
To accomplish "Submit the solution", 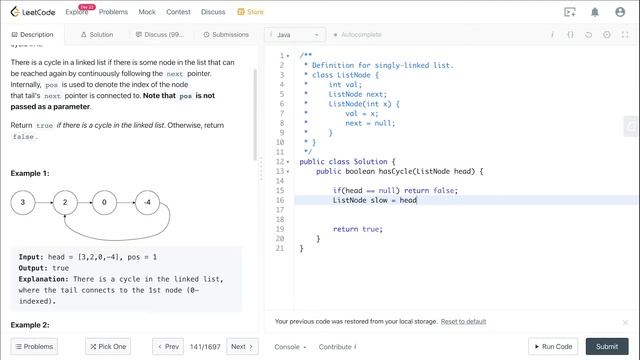I will (607, 347).
